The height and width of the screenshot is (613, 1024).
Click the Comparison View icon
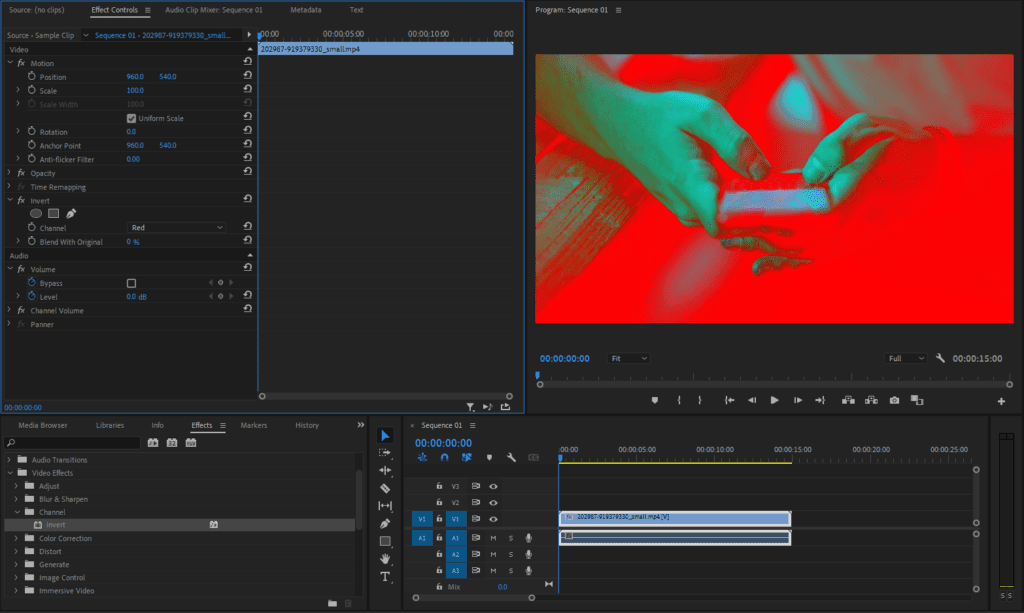[x=918, y=400]
